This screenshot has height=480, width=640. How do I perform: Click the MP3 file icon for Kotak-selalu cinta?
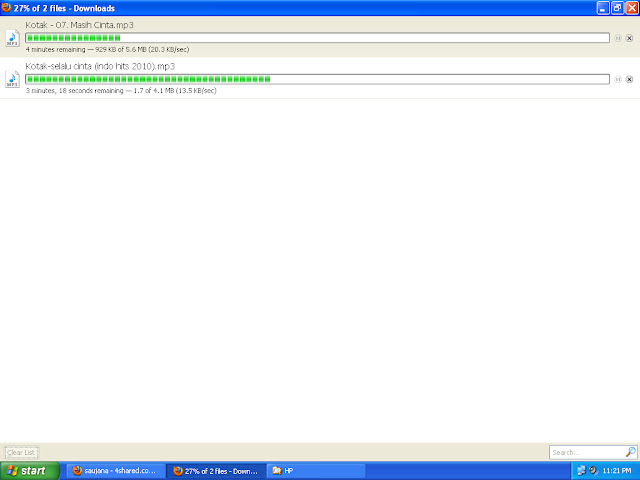12,79
